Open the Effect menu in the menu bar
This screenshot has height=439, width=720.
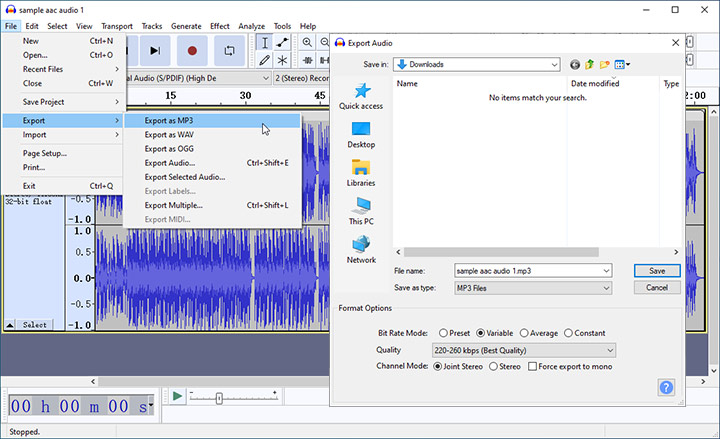pos(220,26)
